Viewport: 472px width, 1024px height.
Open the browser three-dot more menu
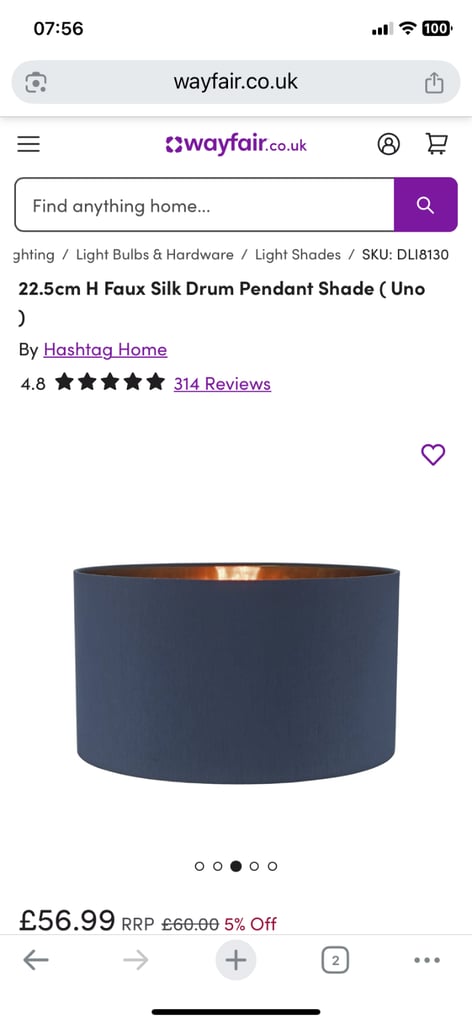click(x=427, y=960)
